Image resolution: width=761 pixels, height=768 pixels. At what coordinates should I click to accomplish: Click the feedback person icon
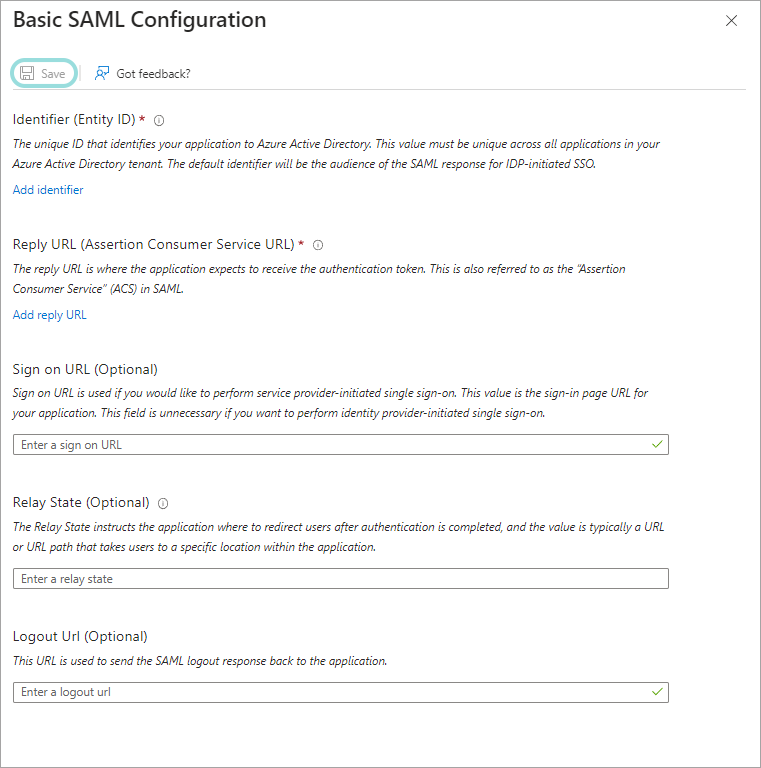(102, 73)
